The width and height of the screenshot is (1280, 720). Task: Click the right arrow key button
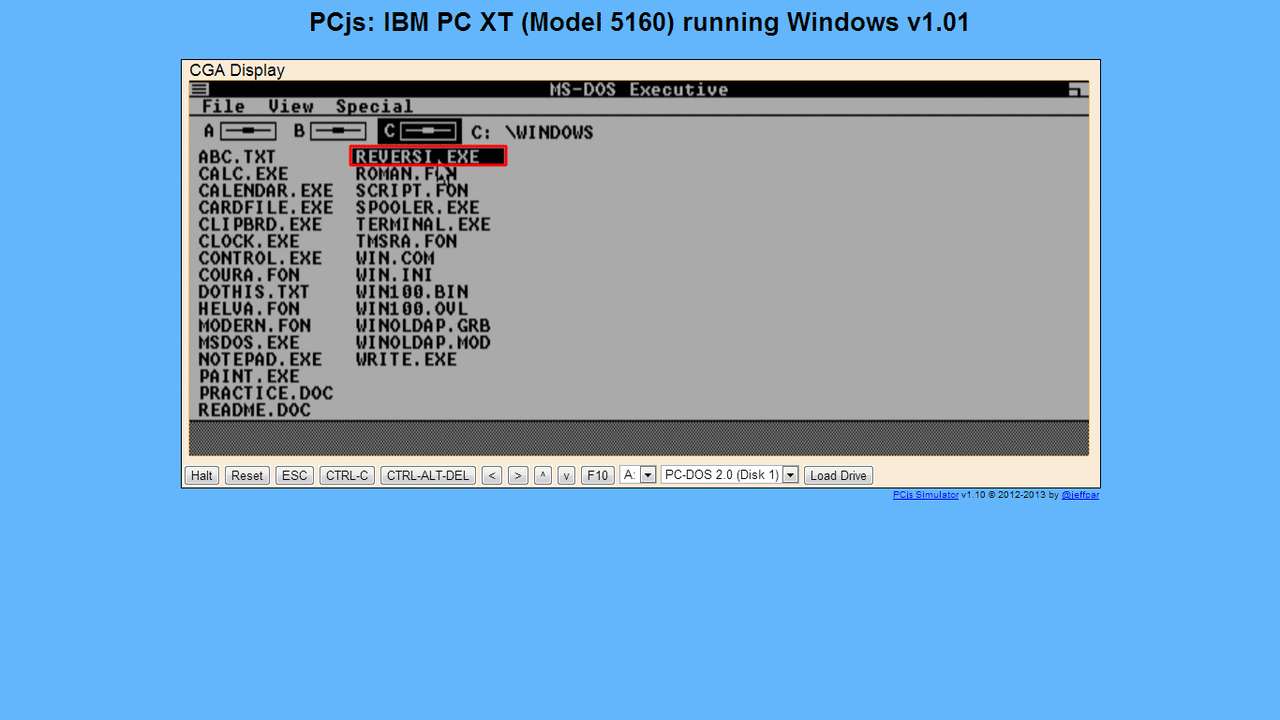[x=518, y=476]
